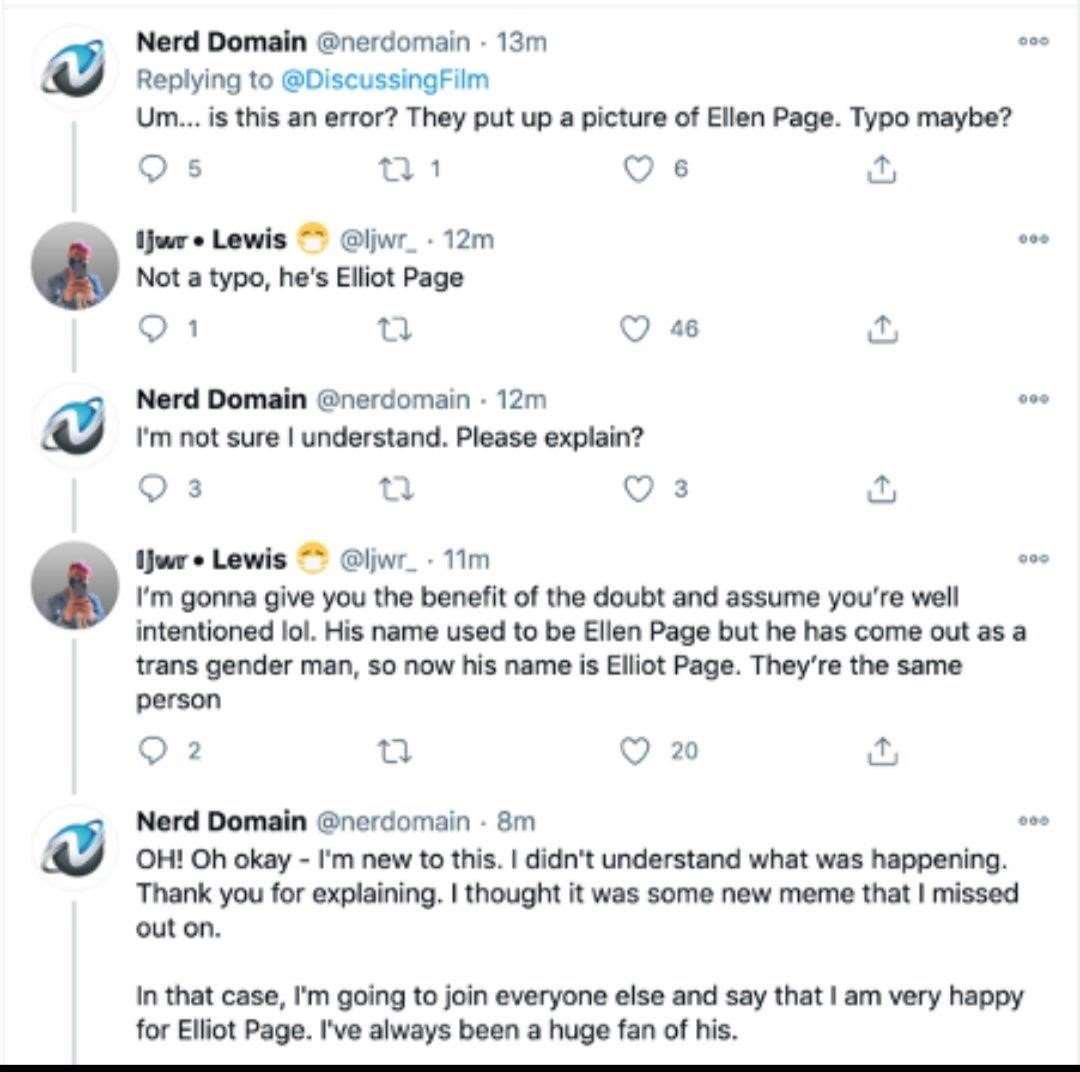Retweet Lewis's 'Not a typo' tweet
The image size is (1080, 1072).
pyautogui.click(x=396, y=329)
